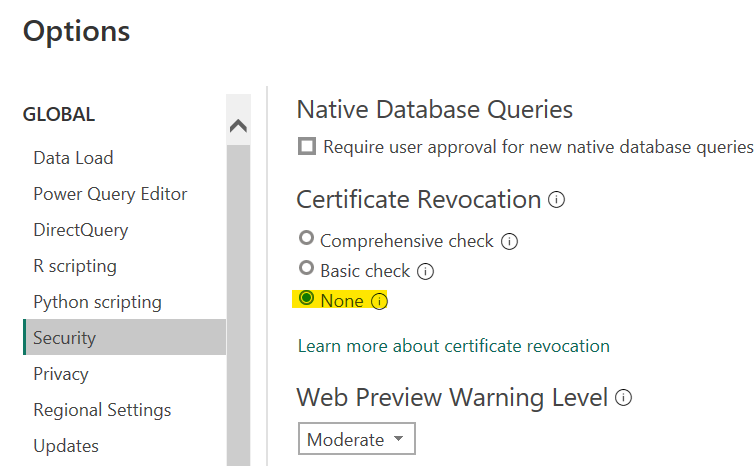
Task: Select the Comprehensive check radio button
Action: coord(307,240)
